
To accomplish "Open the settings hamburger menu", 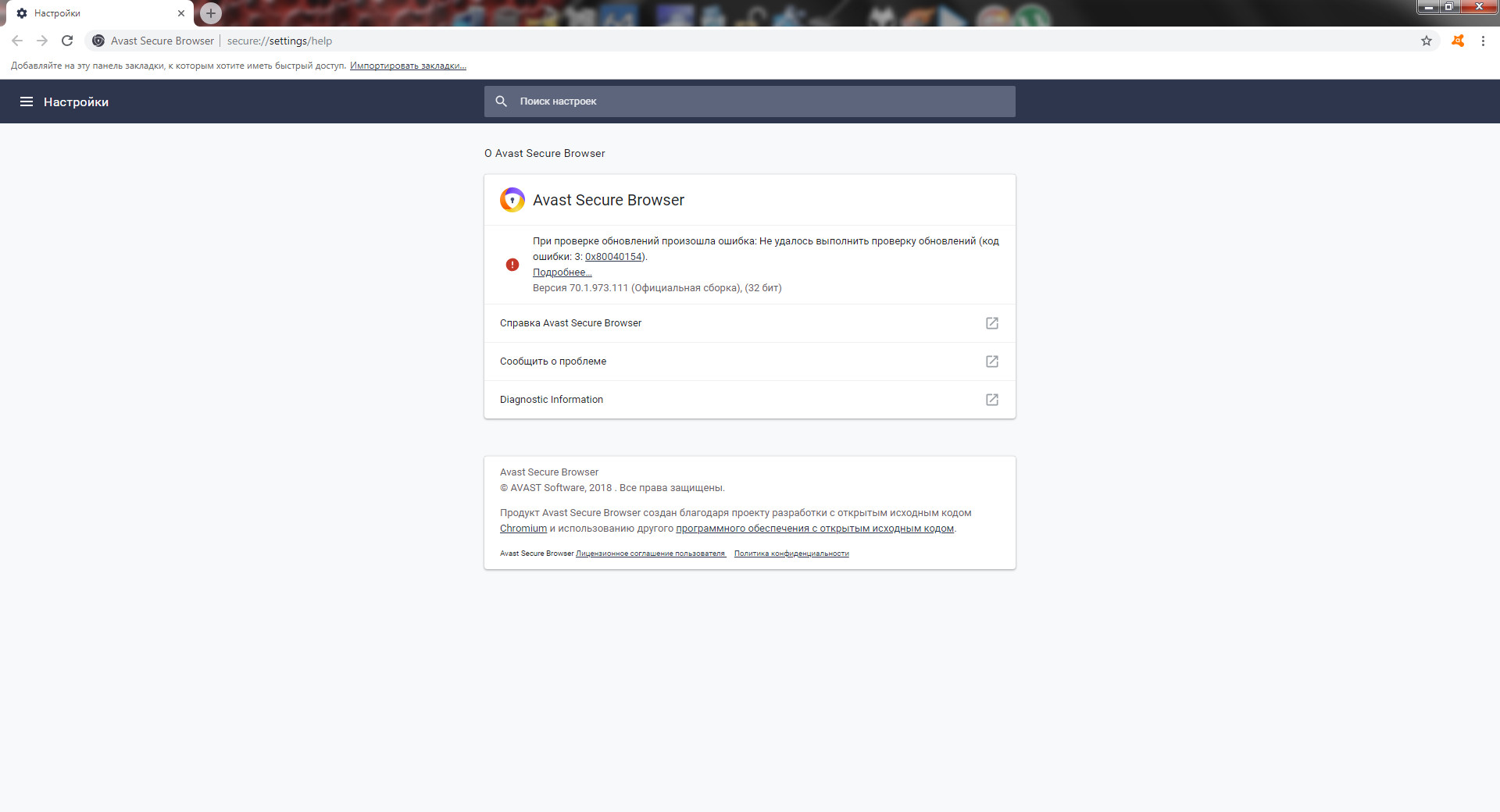I will 27,101.
